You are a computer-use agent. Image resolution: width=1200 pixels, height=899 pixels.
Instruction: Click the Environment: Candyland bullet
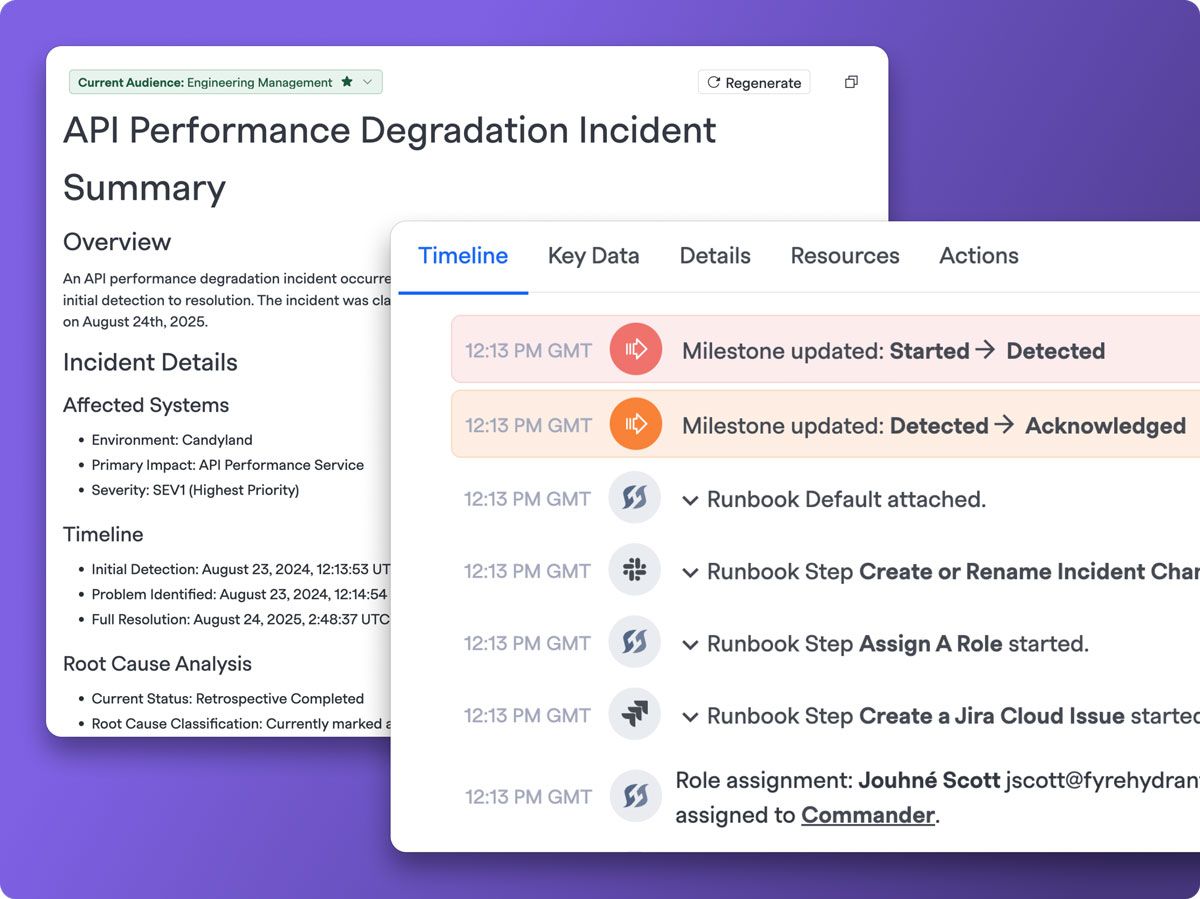point(172,440)
